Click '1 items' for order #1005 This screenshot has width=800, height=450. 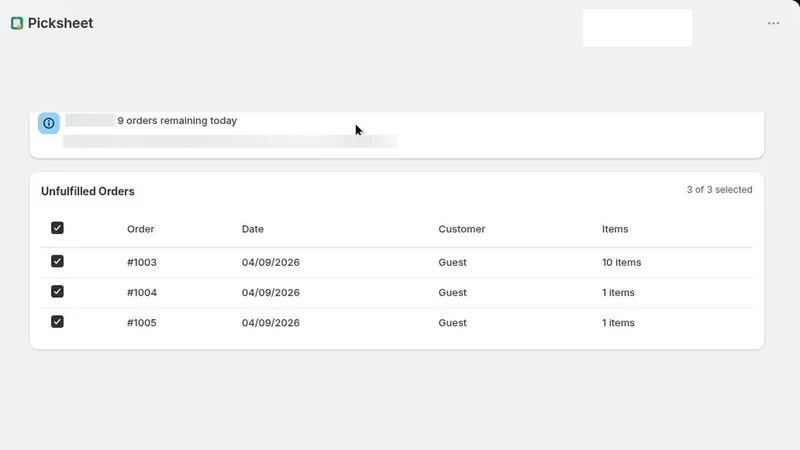618,322
